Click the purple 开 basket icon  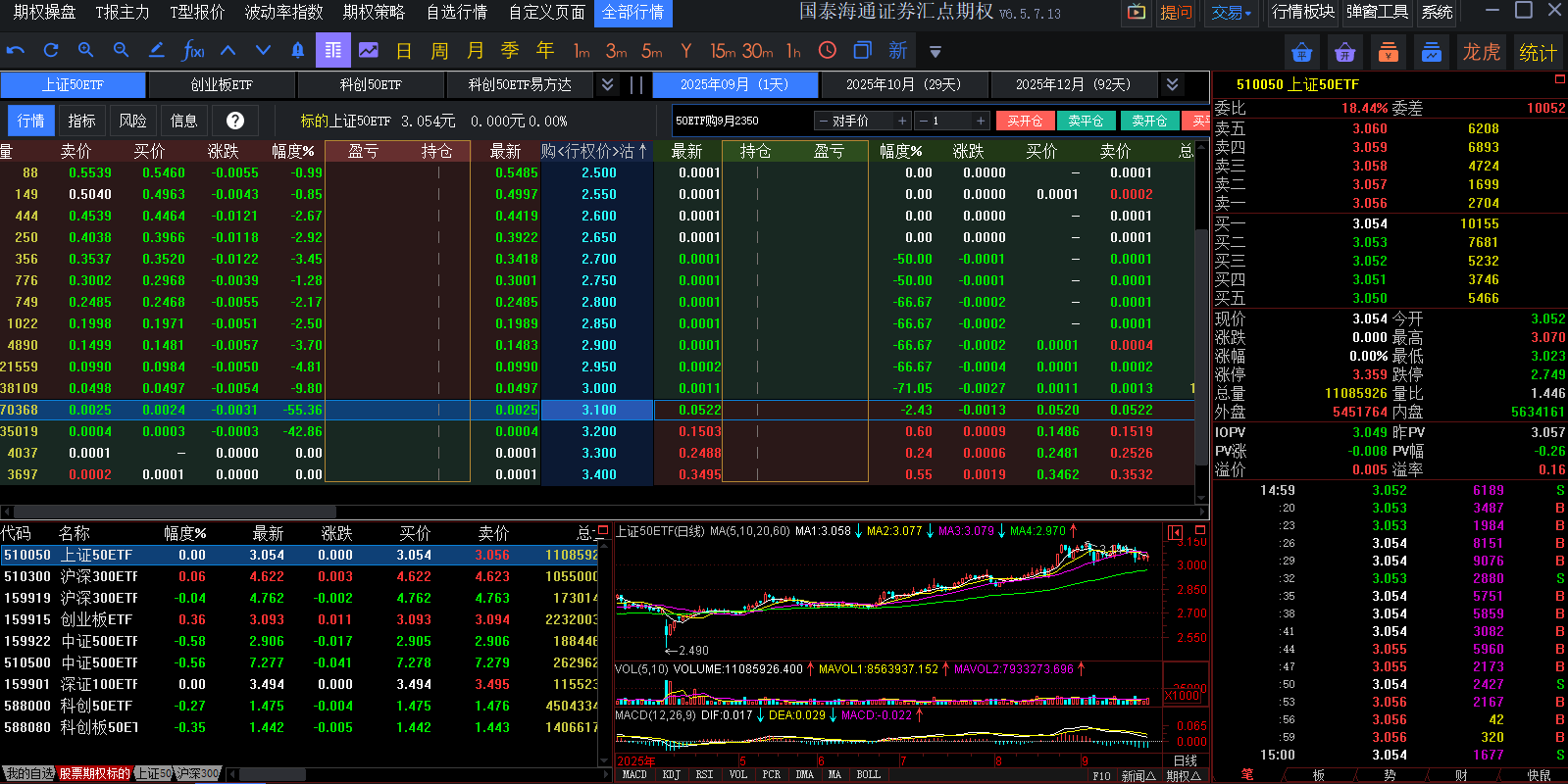point(1345,52)
